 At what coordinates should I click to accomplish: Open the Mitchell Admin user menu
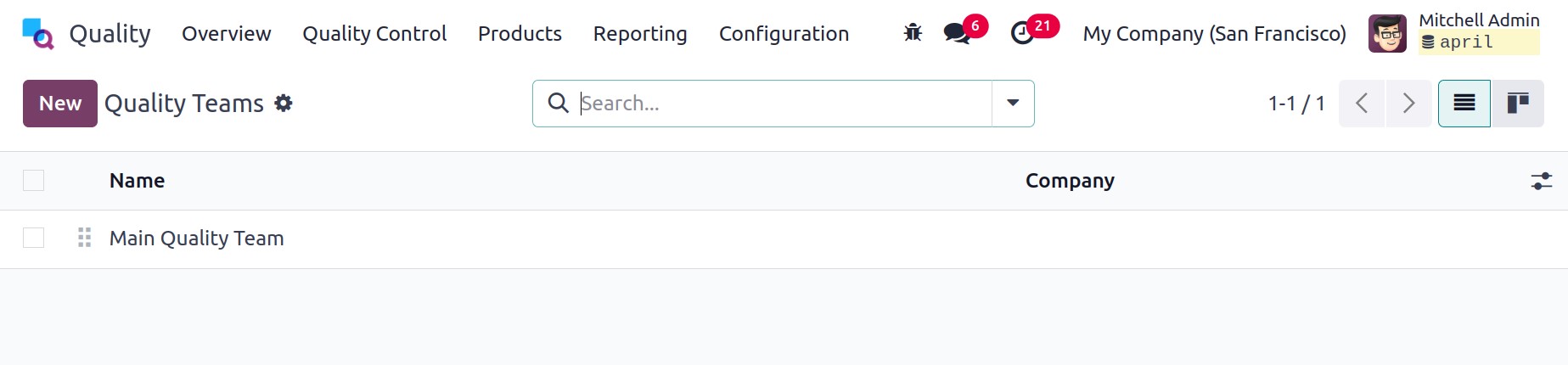click(x=1453, y=34)
